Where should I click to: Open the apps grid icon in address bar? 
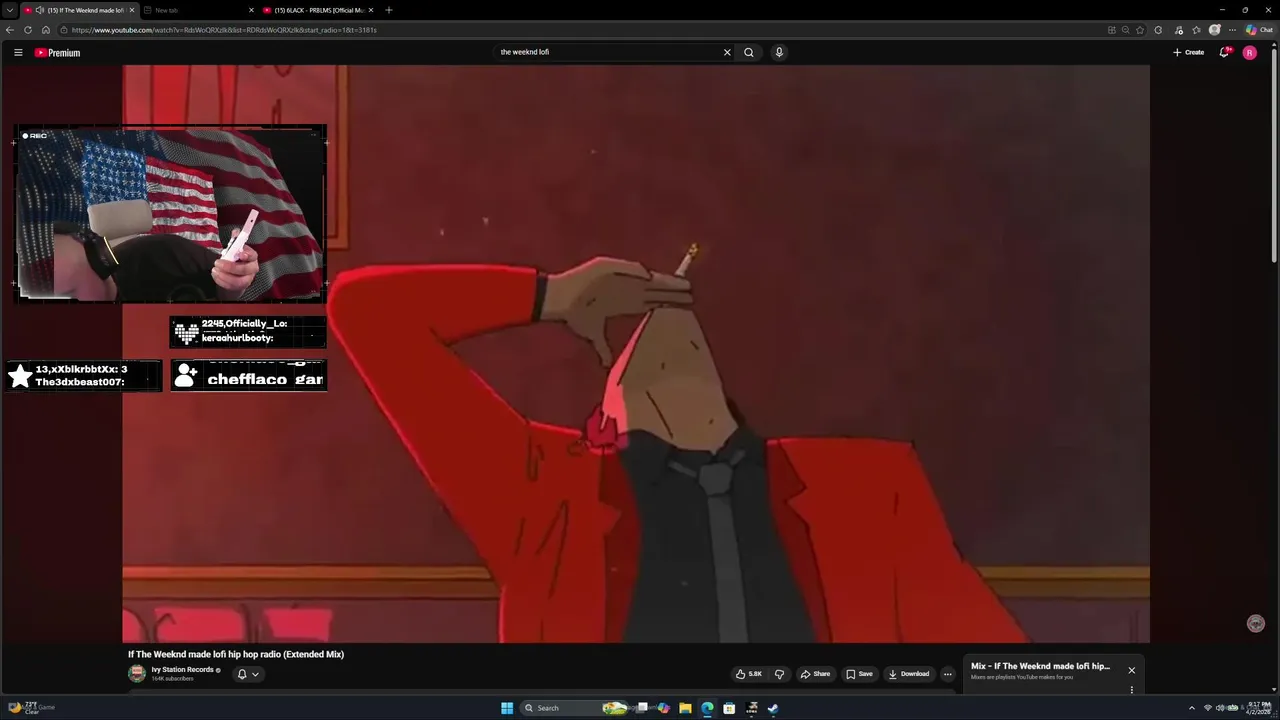(x=1112, y=30)
